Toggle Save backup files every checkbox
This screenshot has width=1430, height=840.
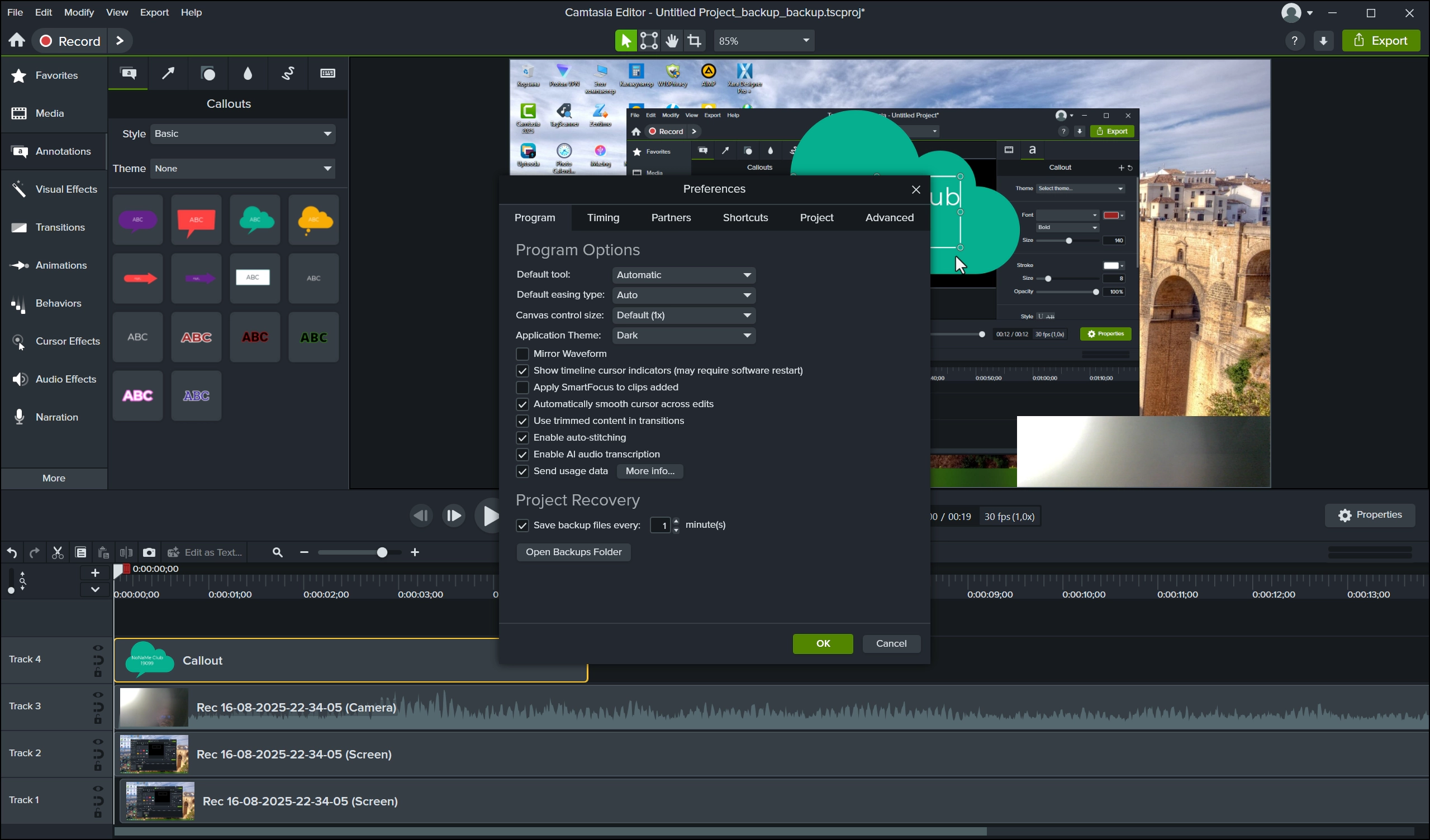(522, 525)
